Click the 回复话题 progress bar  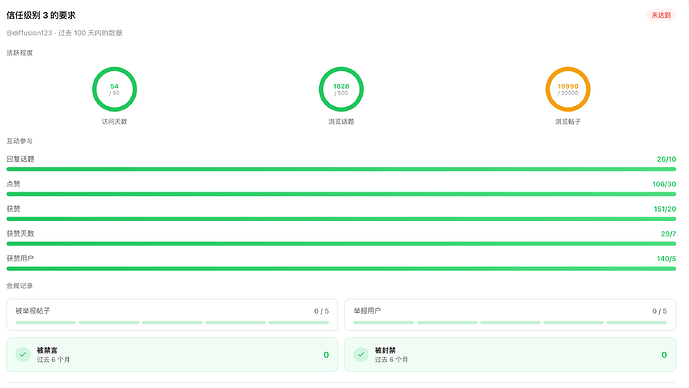click(341, 169)
